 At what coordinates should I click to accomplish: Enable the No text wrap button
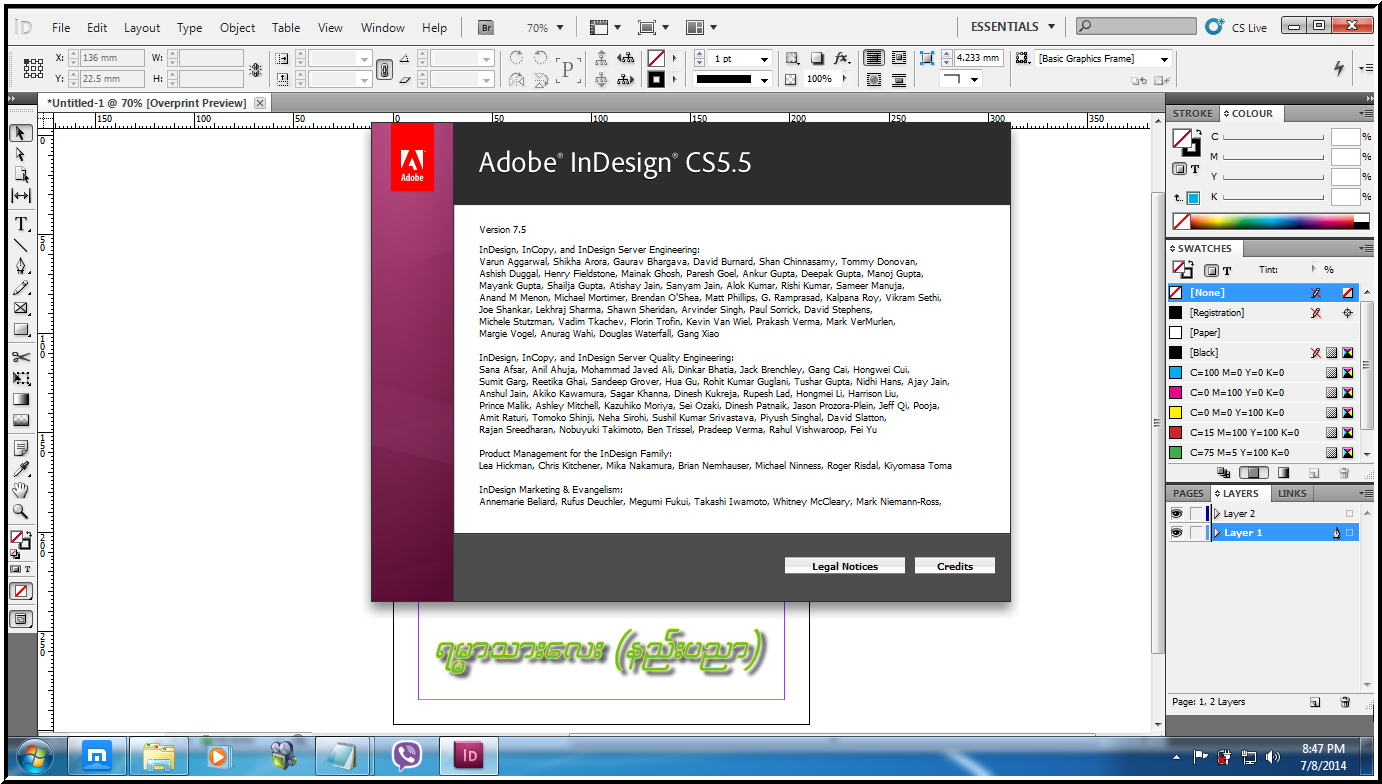coord(873,58)
